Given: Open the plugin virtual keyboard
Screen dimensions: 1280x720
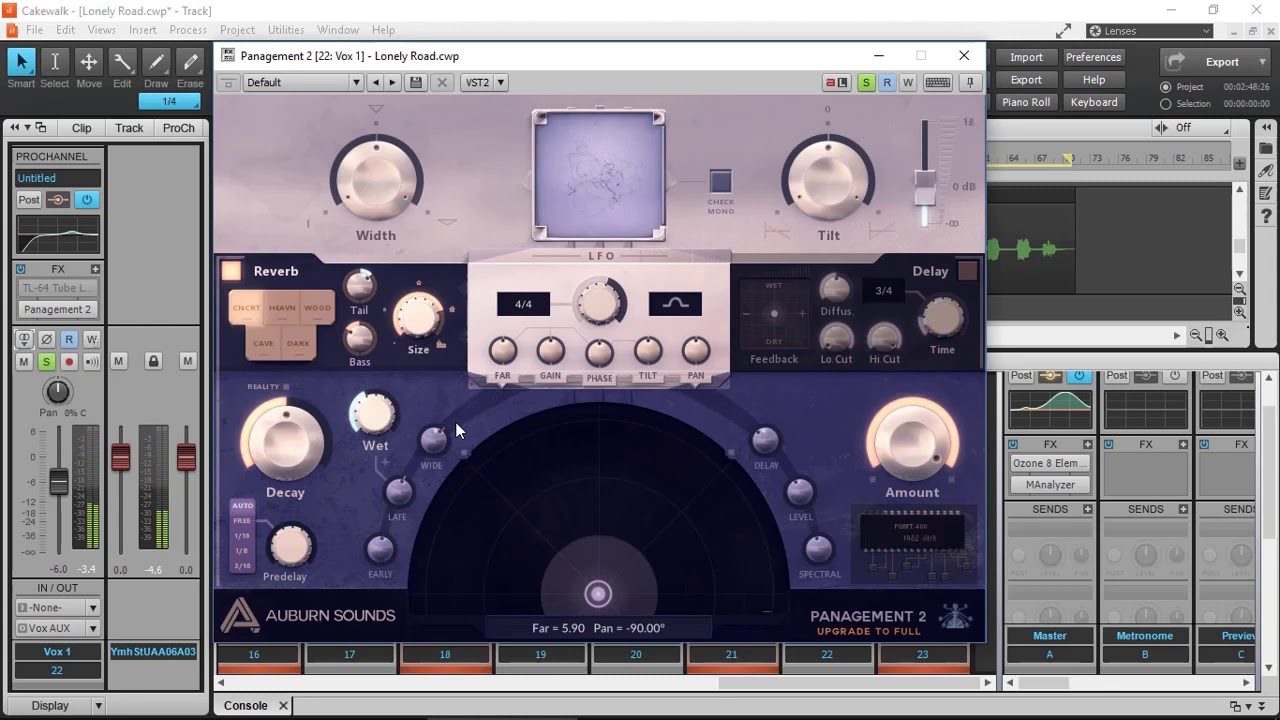Looking at the screenshot, I should (937, 82).
